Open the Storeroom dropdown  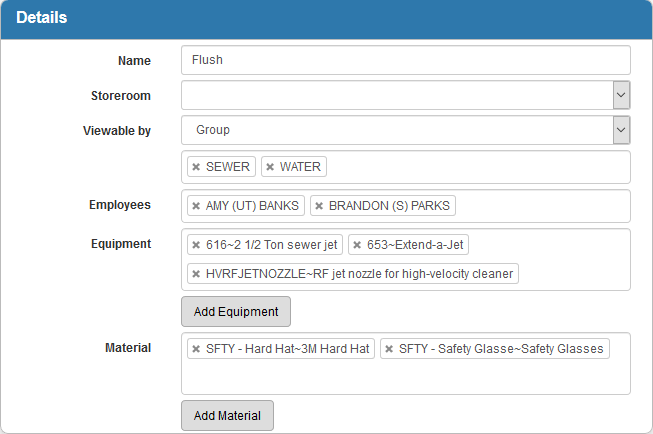pyautogui.click(x=621, y=95)
